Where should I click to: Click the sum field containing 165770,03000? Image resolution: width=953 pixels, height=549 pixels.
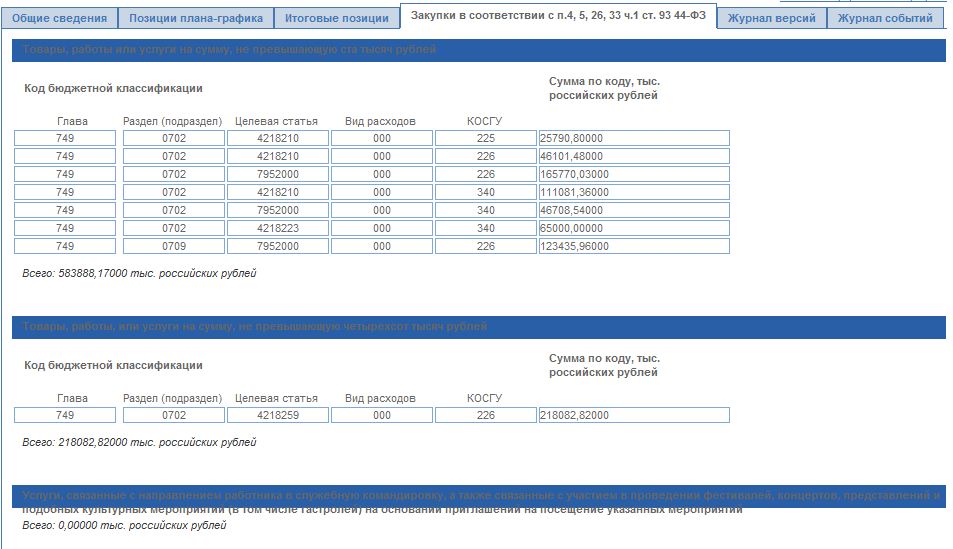click(634, 174)
